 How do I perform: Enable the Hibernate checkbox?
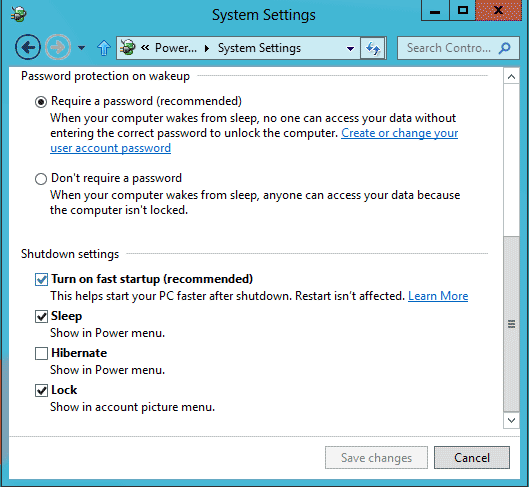[x=41, y=353]
